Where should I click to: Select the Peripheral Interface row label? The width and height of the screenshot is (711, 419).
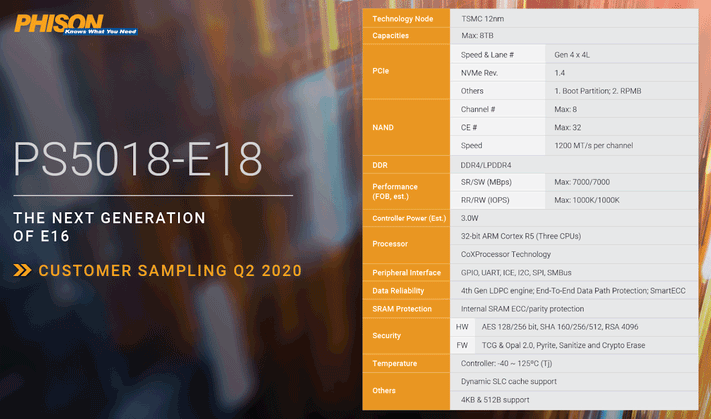409,273
